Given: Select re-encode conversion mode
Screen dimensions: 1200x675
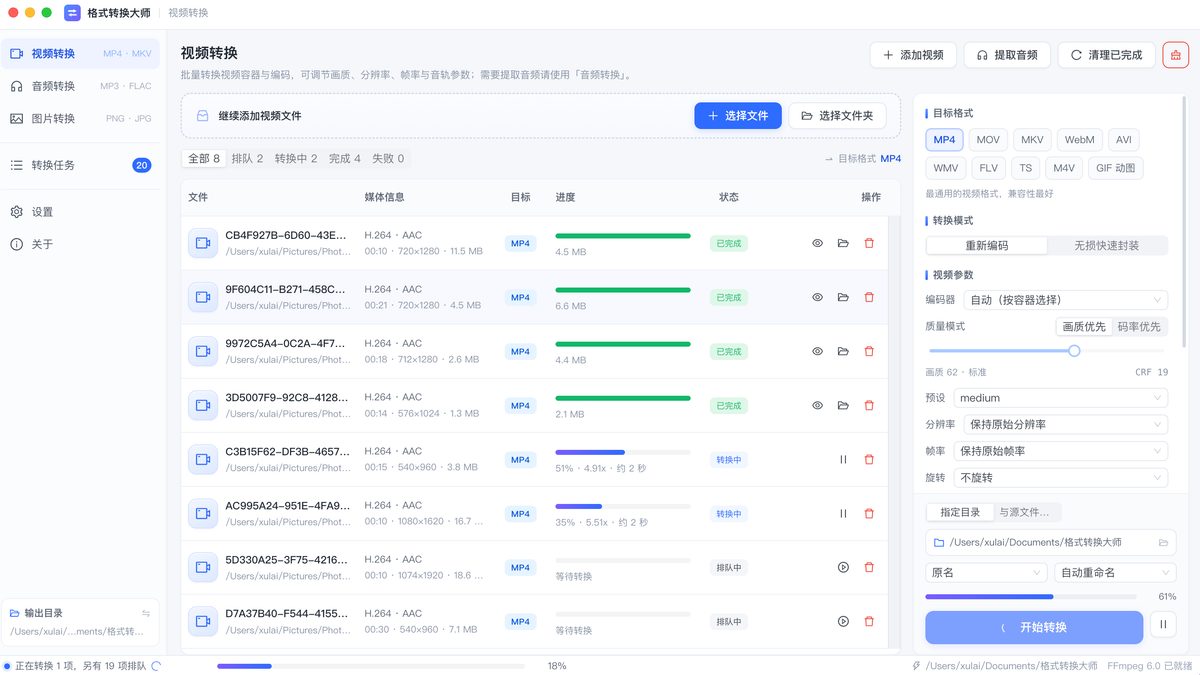Looking at the screenshot, I should pyautogui.click(x=987, y=245).
